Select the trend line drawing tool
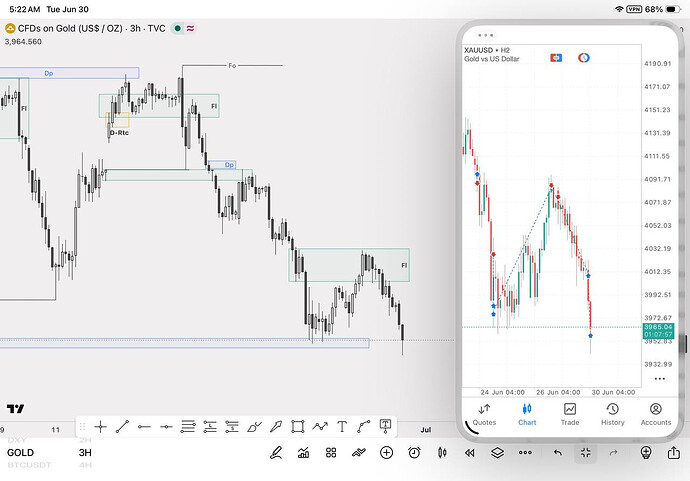The image size is (690, 481). pos(122,426)
